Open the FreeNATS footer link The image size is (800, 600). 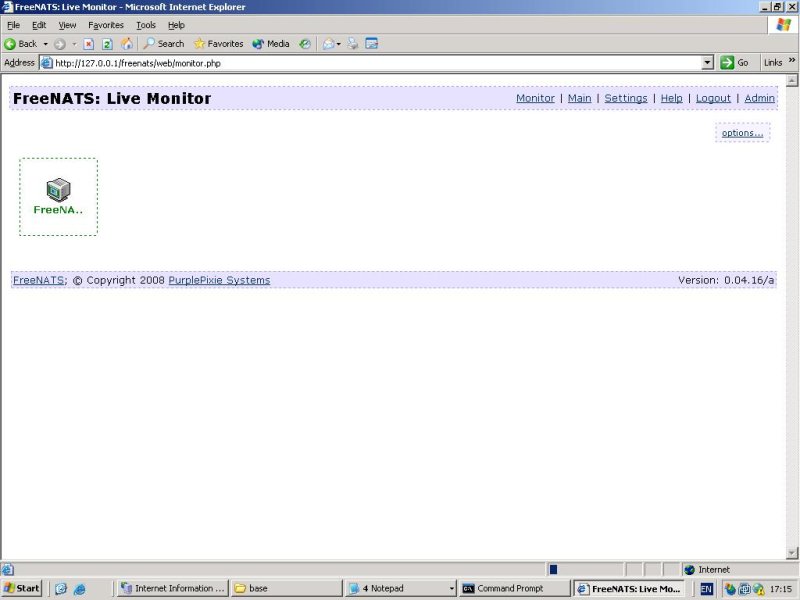point(39,280)
